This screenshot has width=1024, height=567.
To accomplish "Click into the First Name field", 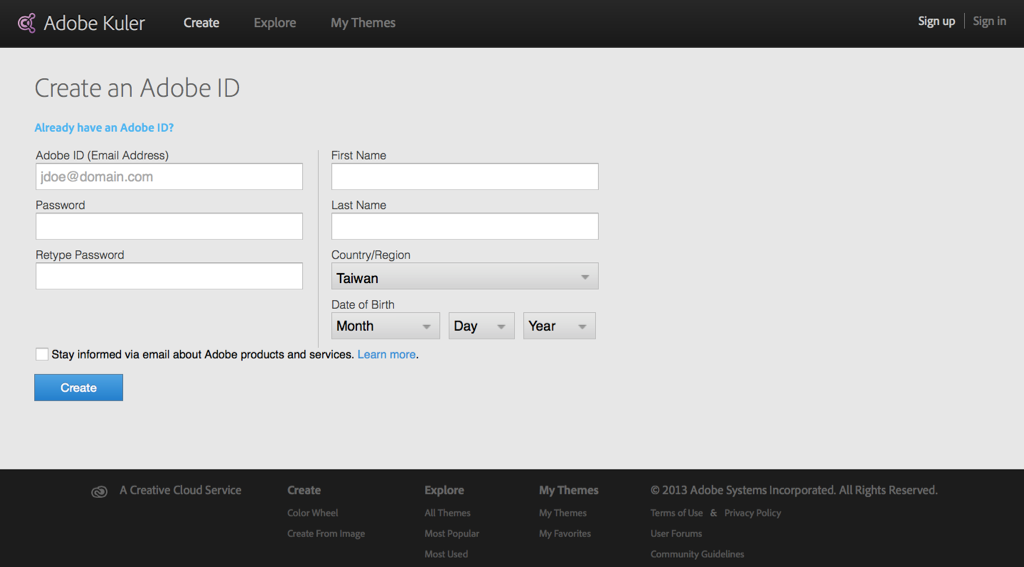I will click(464, 177).
